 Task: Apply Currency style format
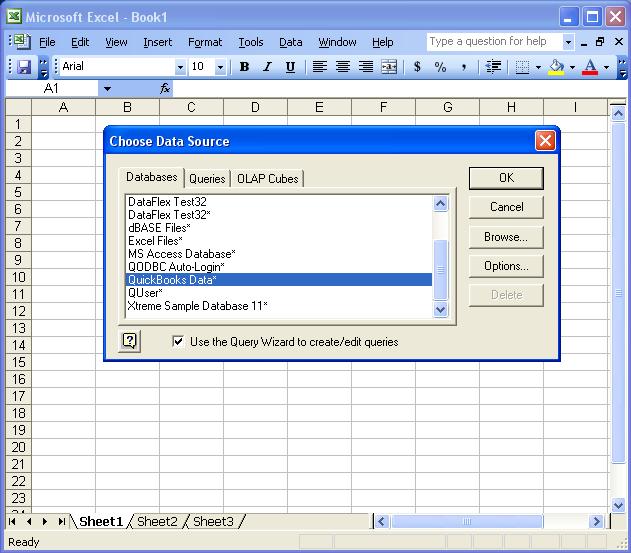click(x=417, y=67)
